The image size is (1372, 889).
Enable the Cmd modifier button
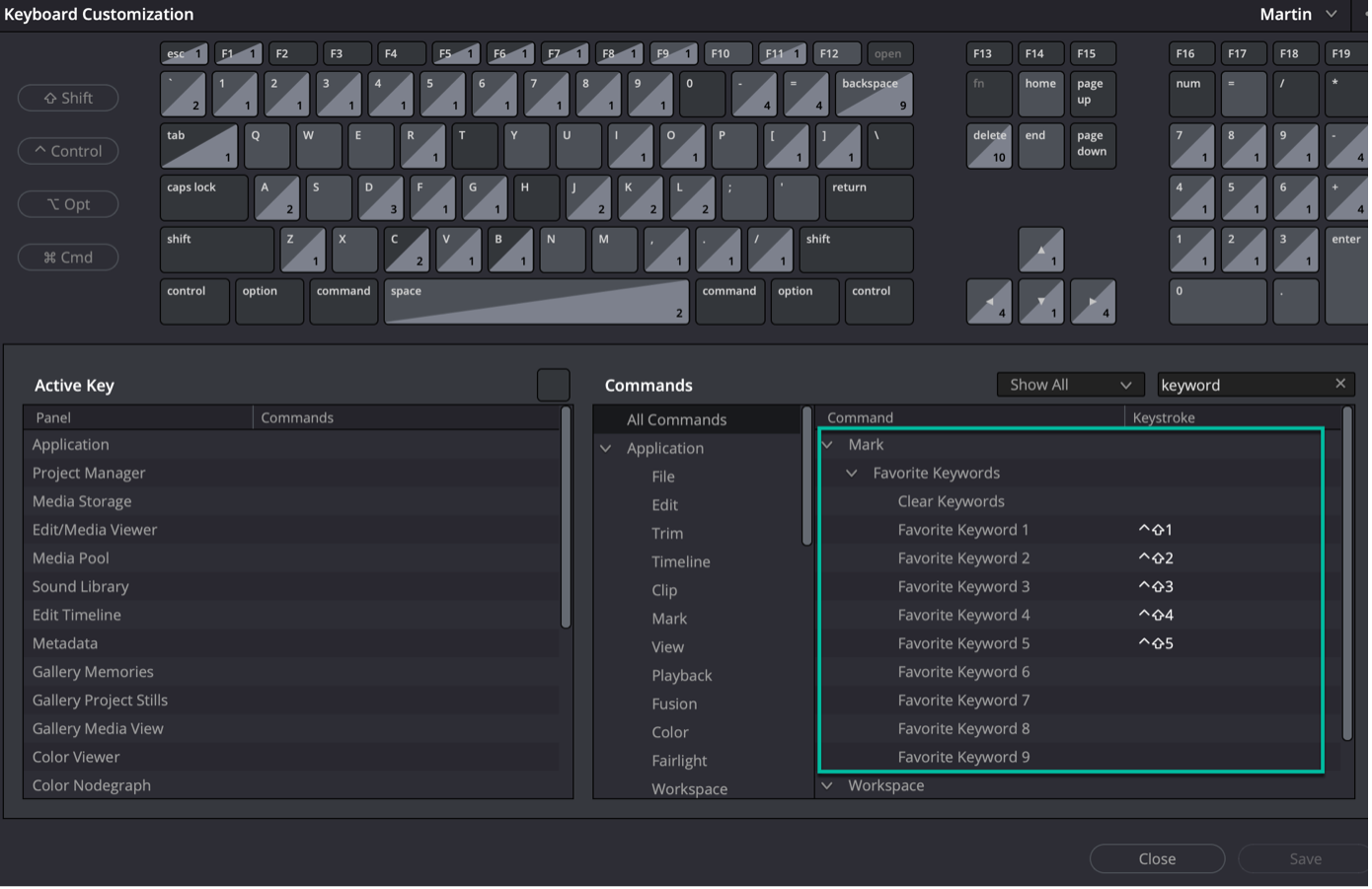68,258
